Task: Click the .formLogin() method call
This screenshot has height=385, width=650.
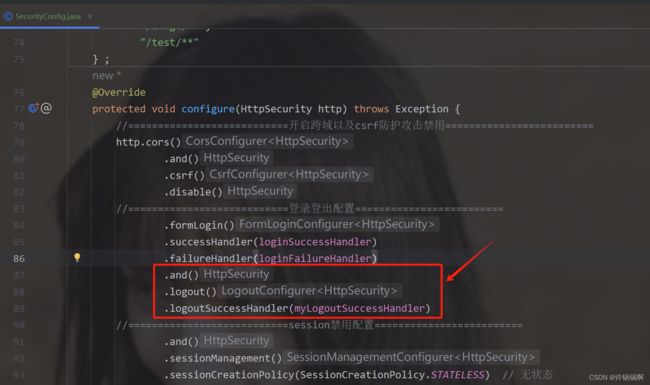Action: 199,225
